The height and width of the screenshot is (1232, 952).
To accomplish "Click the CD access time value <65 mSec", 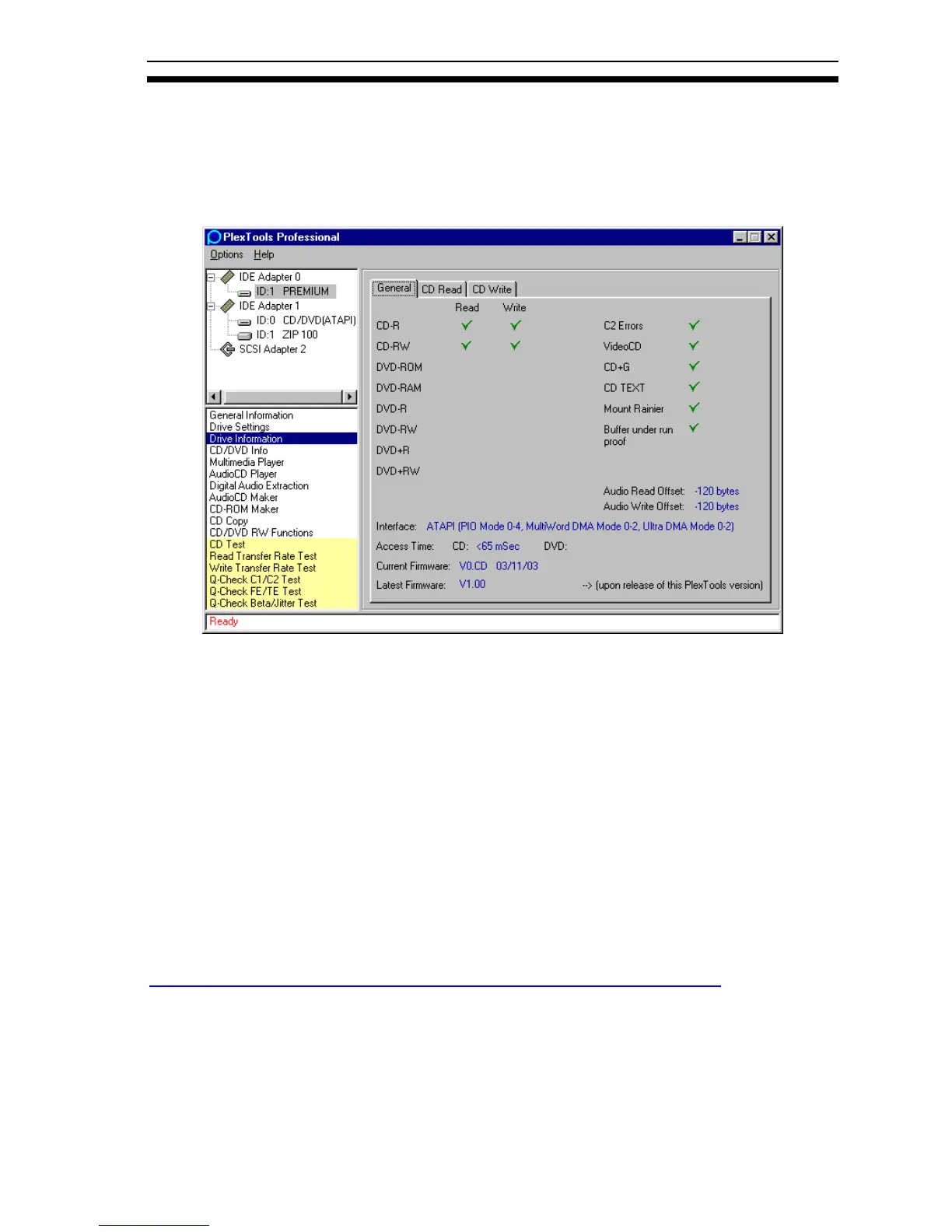I will click(498, 547).
